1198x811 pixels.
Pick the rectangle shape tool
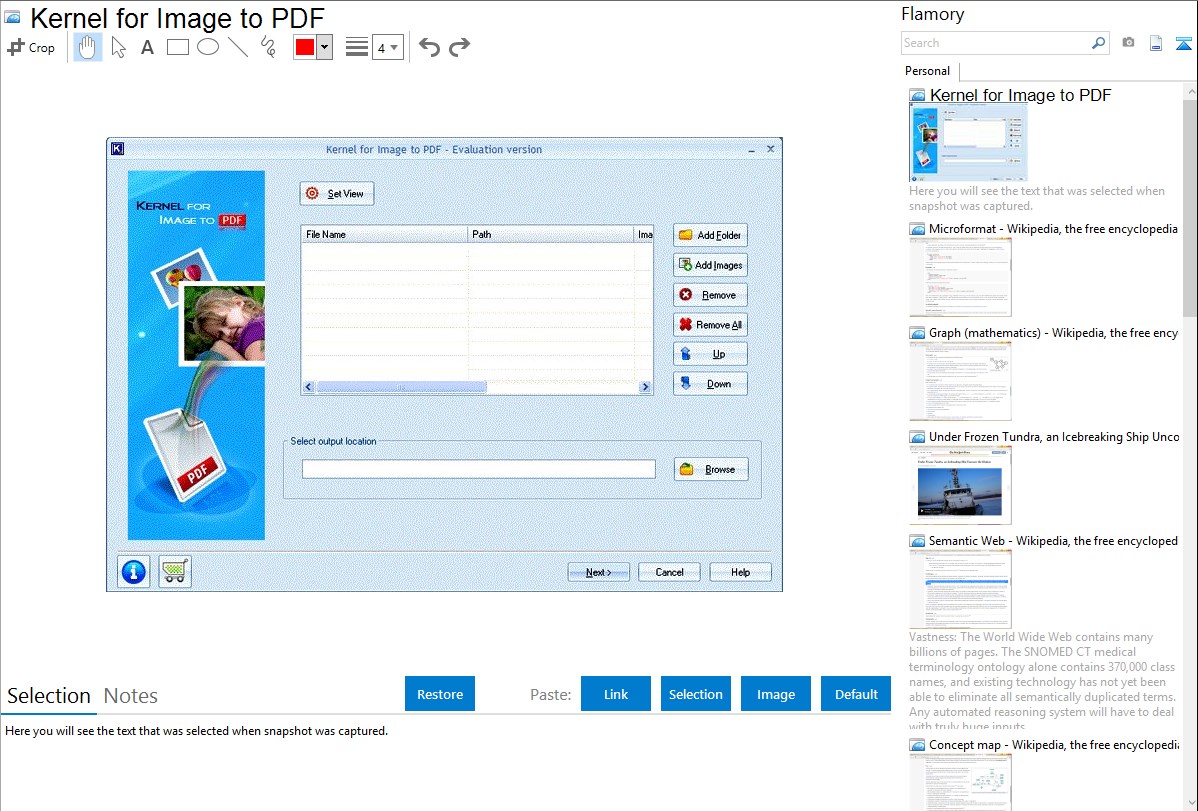pos(177,47)
